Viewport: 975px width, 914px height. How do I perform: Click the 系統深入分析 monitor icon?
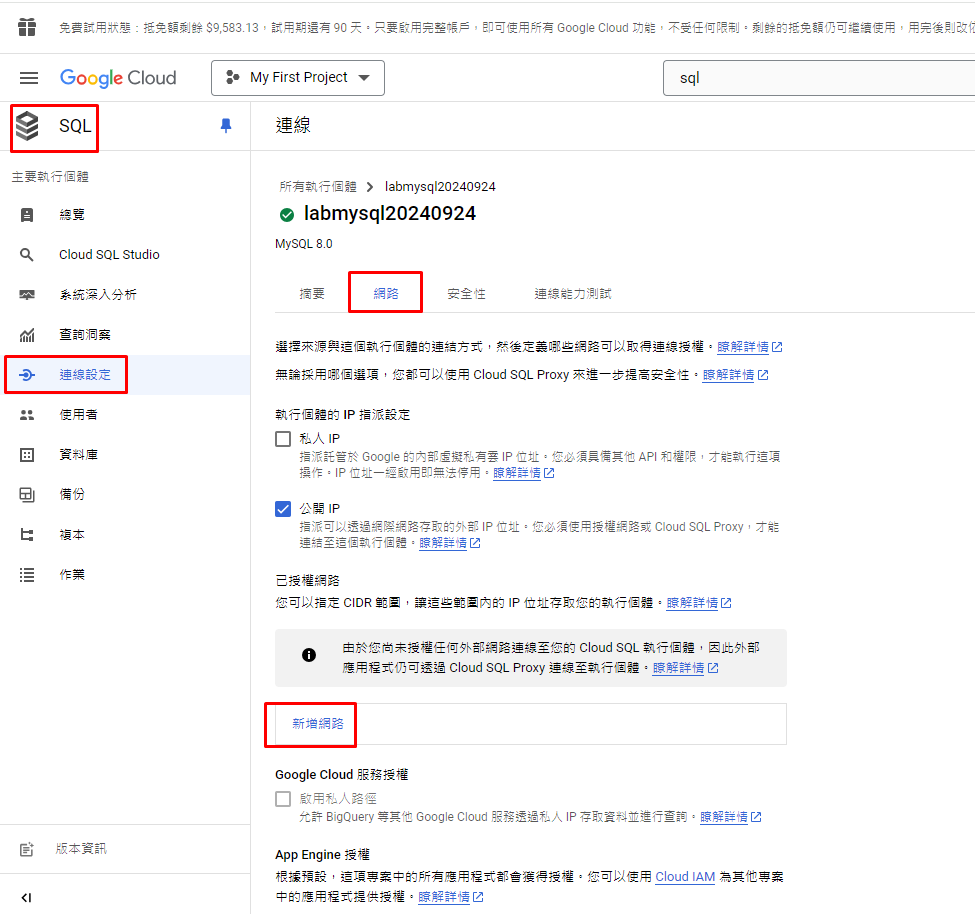pyautogui.click(x=27, y=295)
